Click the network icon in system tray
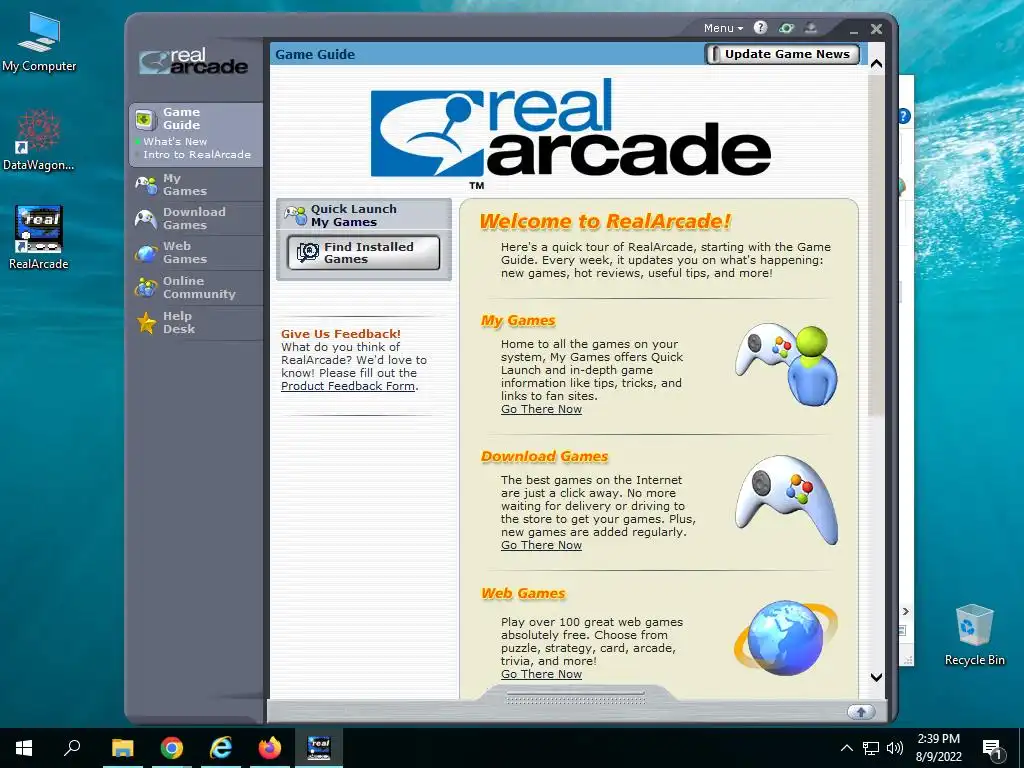The image size is (1024, 768). pos(871,748)
